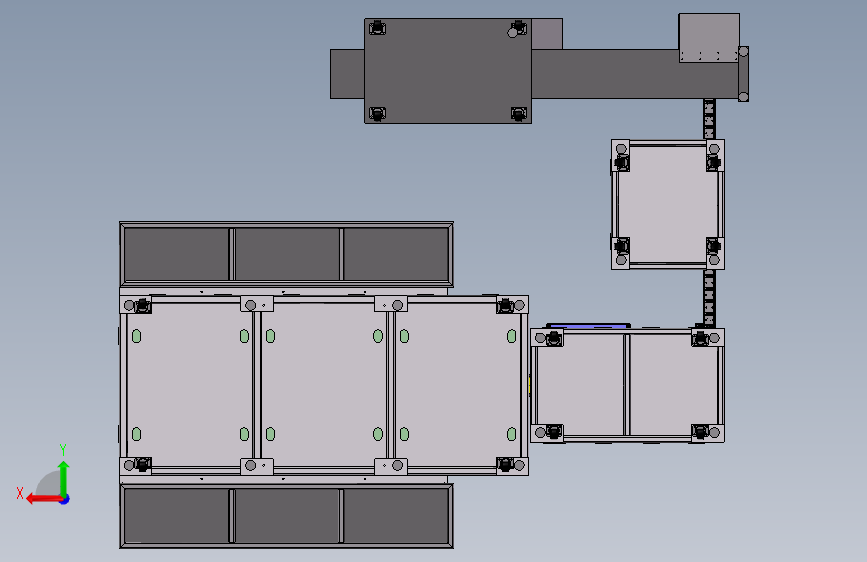Select the cable chain segment just below the top conveyor
Image resolution: width=867 pixels, height=562 pixels.
[x=709, y=119]
